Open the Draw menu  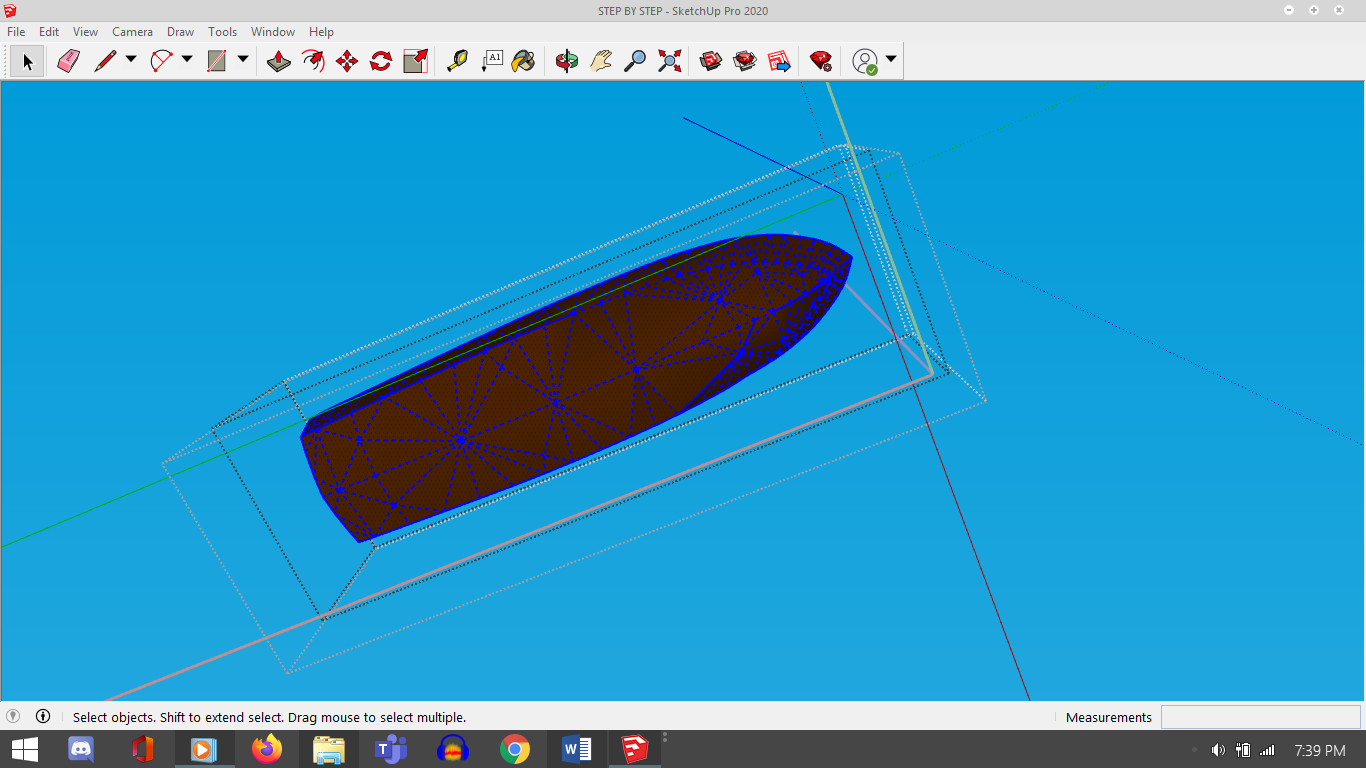tap(180, 32)
